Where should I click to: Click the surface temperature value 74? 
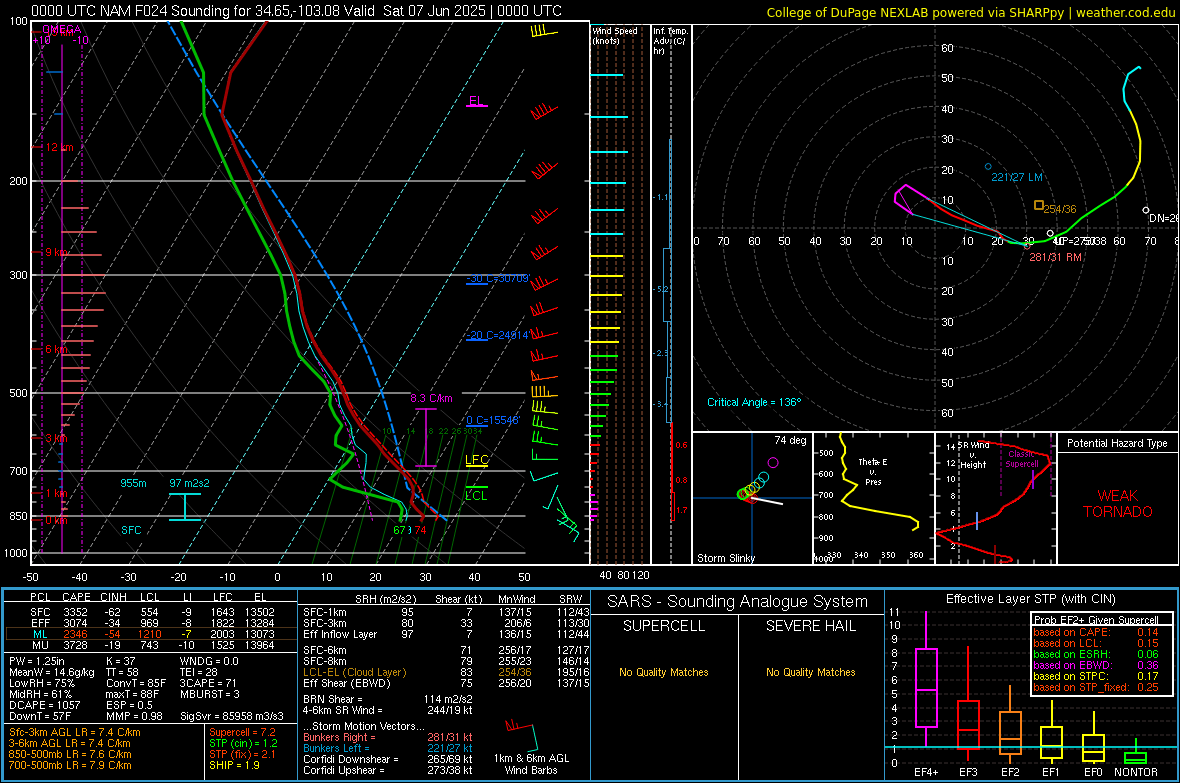click(x=420, y=530)
